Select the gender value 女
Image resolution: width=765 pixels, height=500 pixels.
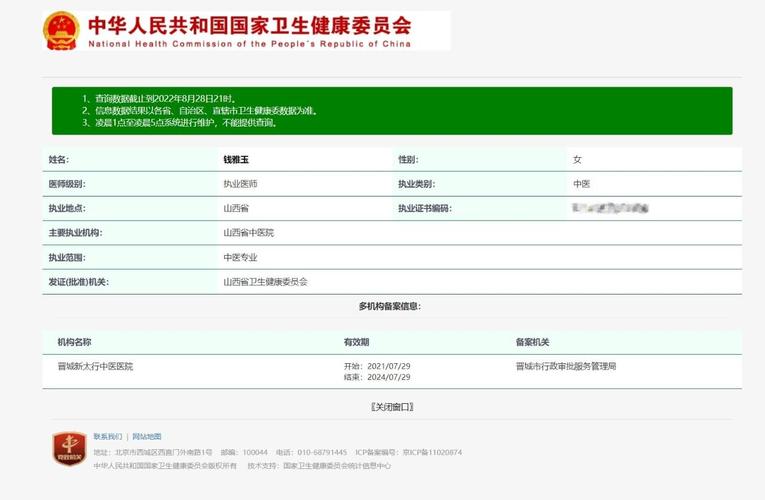pyautogui.click(x=577, y=160)
